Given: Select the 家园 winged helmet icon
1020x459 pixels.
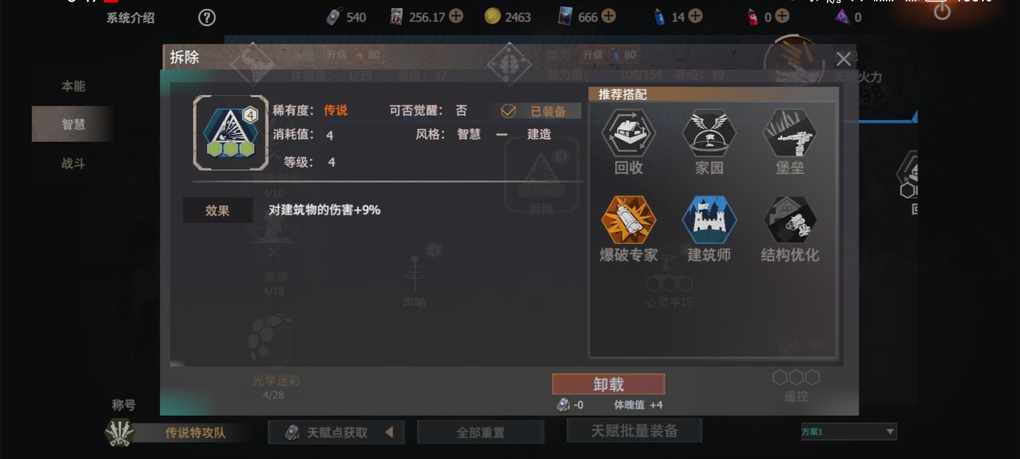Looking at the screenshot, I should point(709,133).
